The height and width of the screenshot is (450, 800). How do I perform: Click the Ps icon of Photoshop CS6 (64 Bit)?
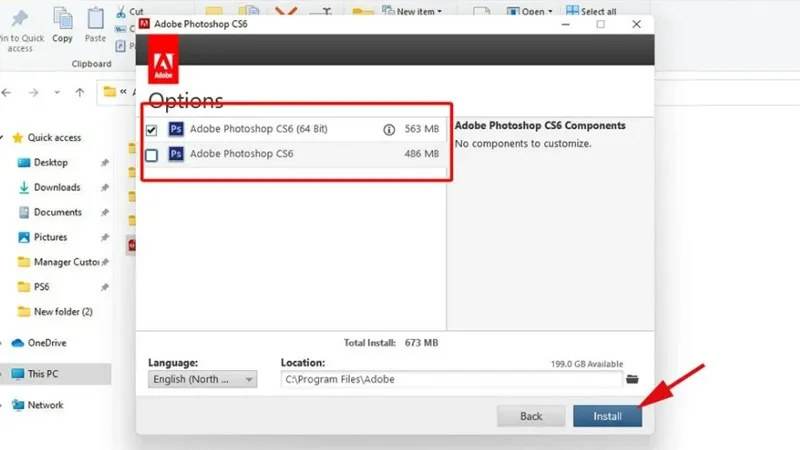tap(176, 129)
